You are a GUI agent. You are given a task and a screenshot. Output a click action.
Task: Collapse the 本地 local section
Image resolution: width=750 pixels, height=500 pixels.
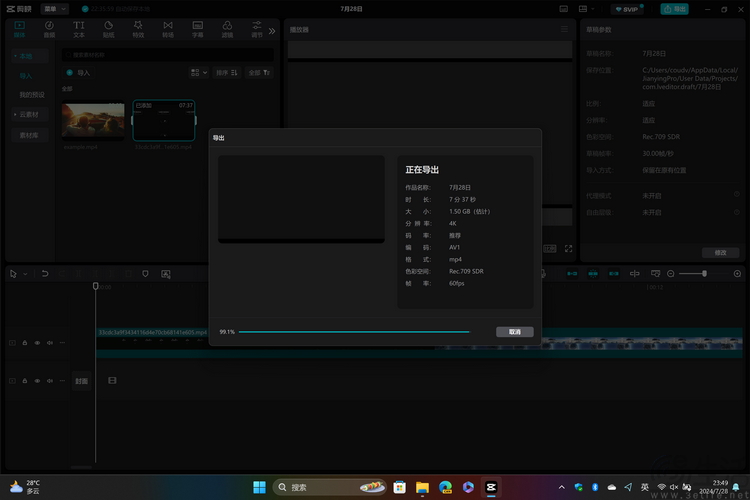click(30, 56)
